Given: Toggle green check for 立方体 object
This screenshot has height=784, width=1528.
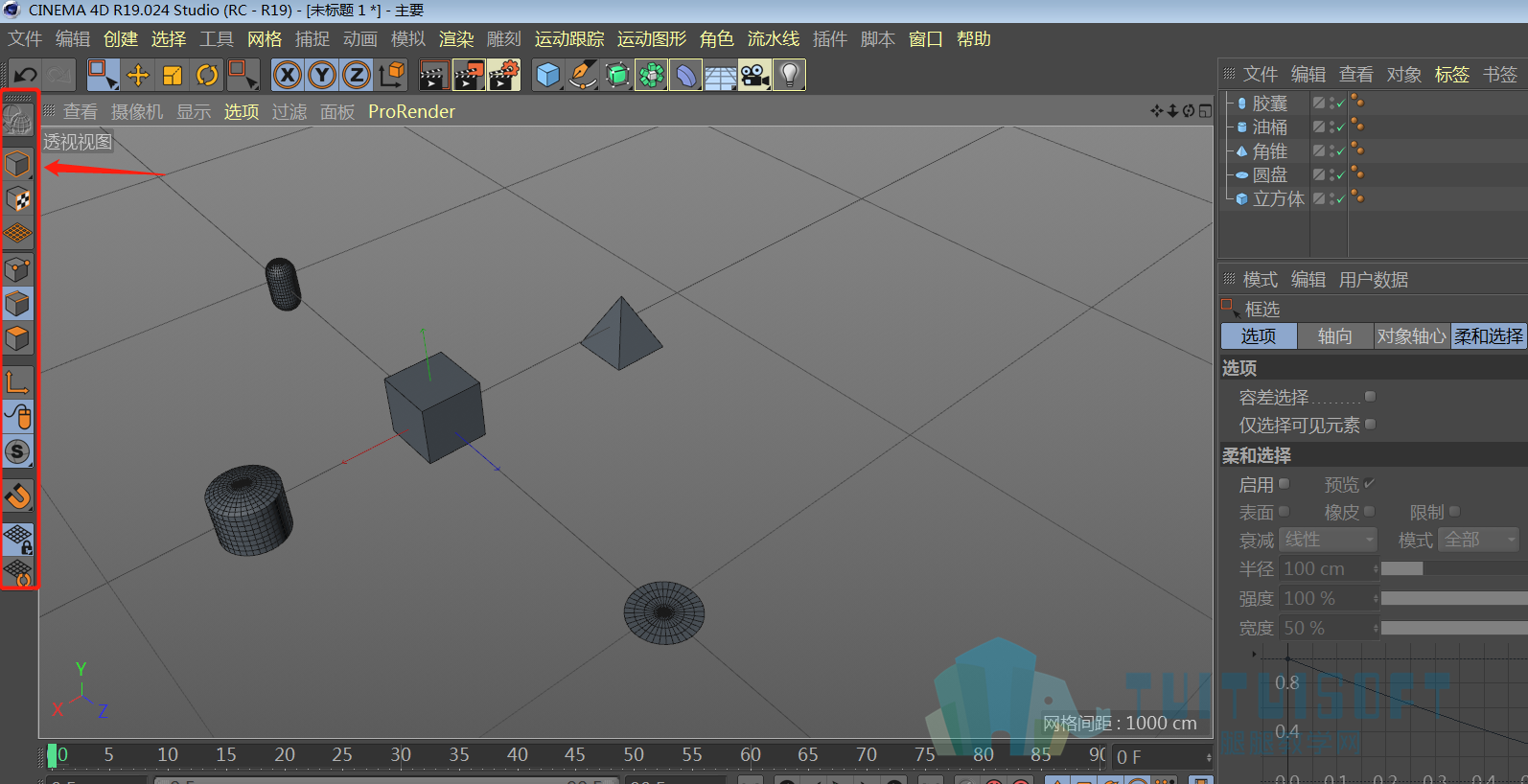Looking at the screenshot, I should pos(1340,199).
